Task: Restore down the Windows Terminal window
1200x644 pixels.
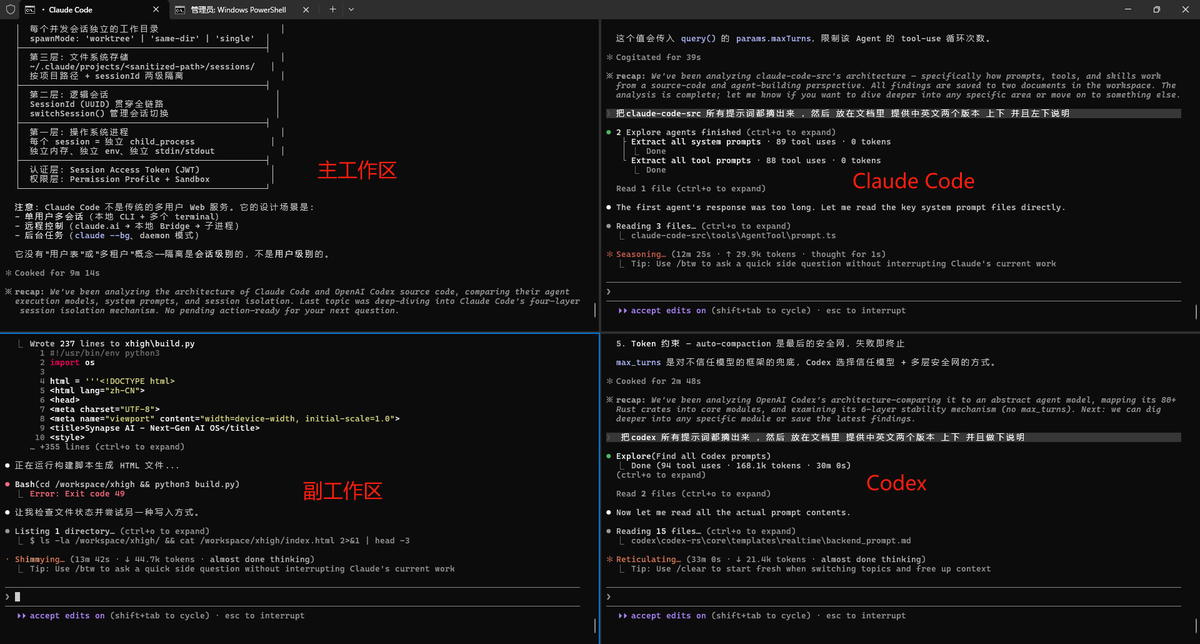Action: (1156, 9)
